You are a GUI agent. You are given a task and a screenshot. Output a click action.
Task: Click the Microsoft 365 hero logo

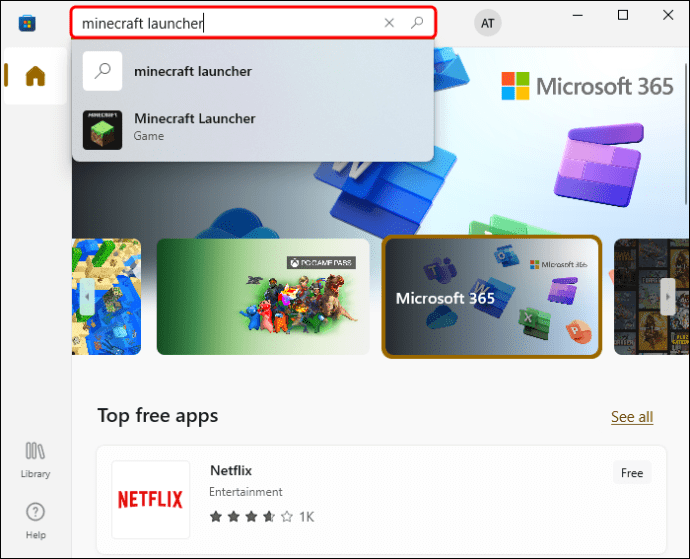(x=587, y=86)
